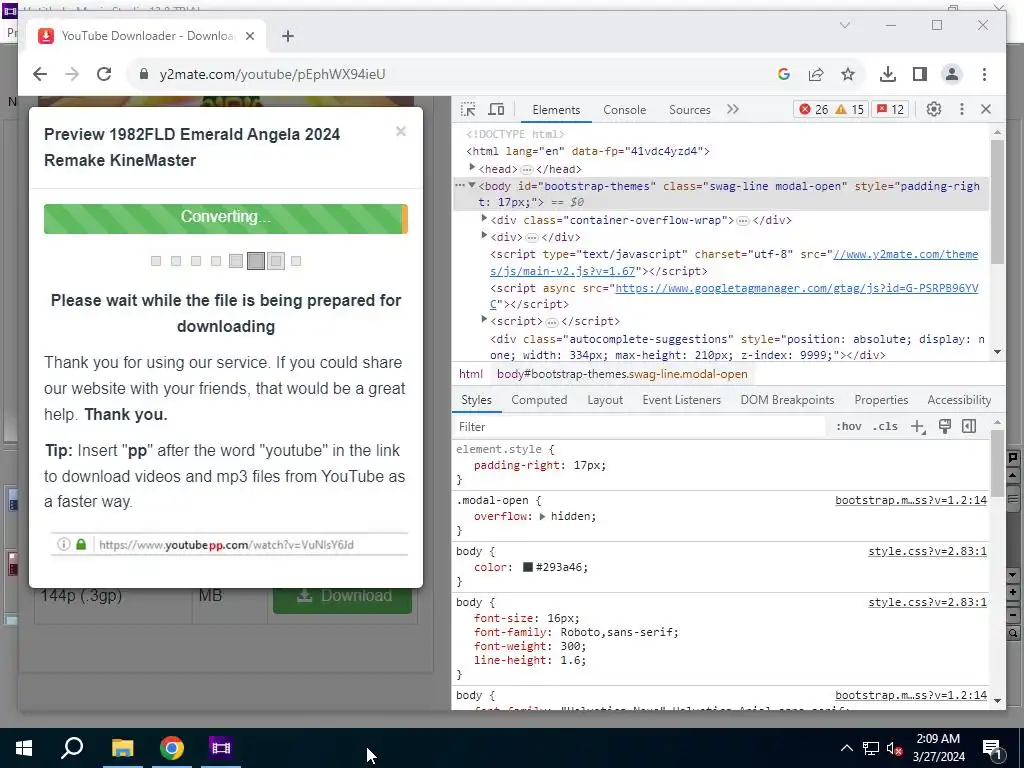Open style.css link for body color rule

click(x=927, y=551)
